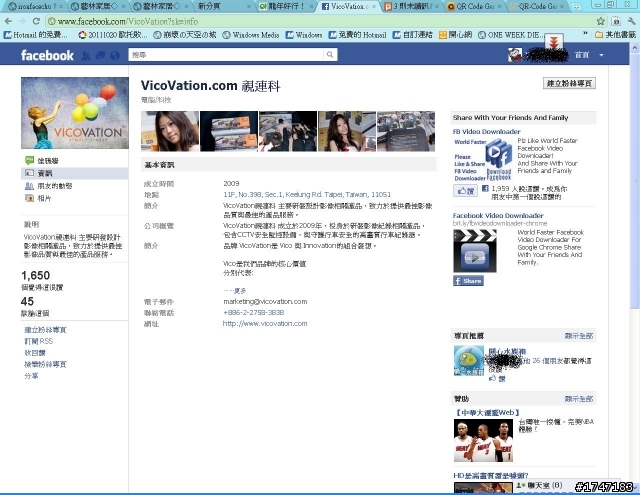Screen dimensions: 640x495
Task: Like the recommended page via thumbs-up
Action: coord(497,379)
